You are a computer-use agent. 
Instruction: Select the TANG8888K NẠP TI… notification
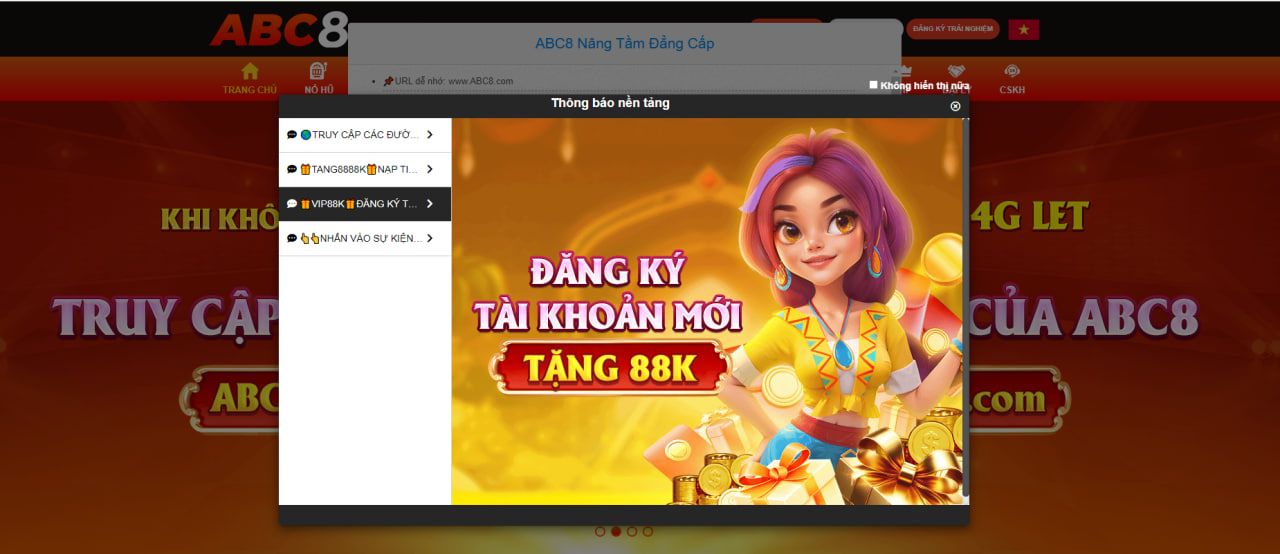365,169
